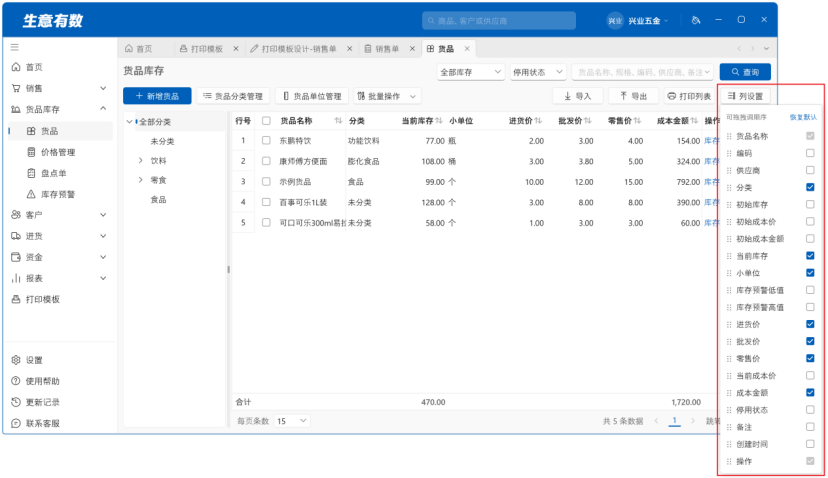Viewport: 828px width, 478px height.
Task: Switch to the 首页 tab
Action: [139, 49]
